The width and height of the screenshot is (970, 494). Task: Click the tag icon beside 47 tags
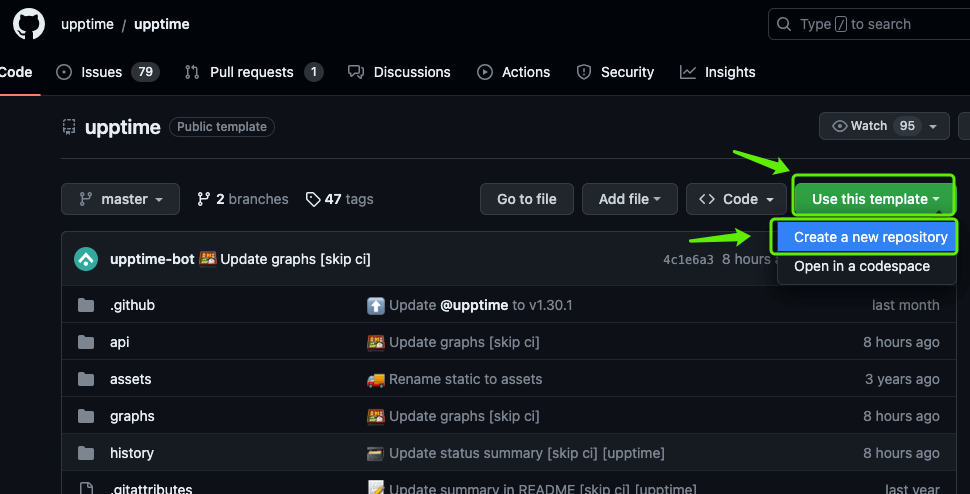pos(313,199)
